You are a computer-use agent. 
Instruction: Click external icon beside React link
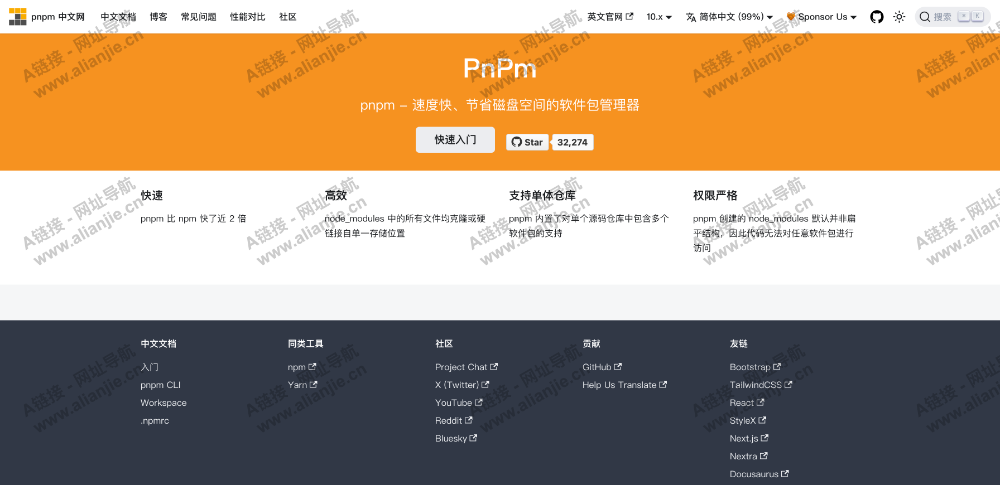[x=760, y=403]
